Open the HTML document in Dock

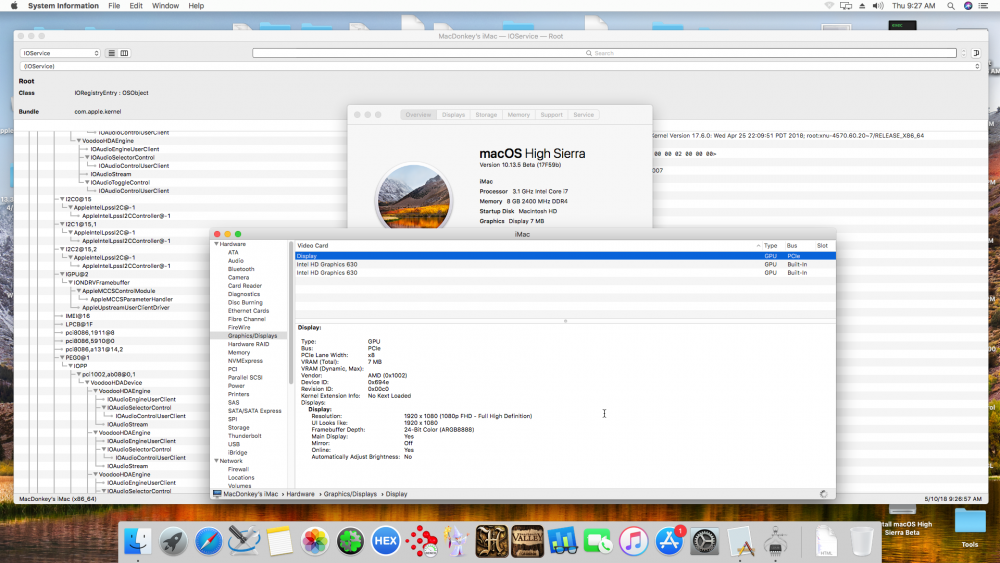826,541
